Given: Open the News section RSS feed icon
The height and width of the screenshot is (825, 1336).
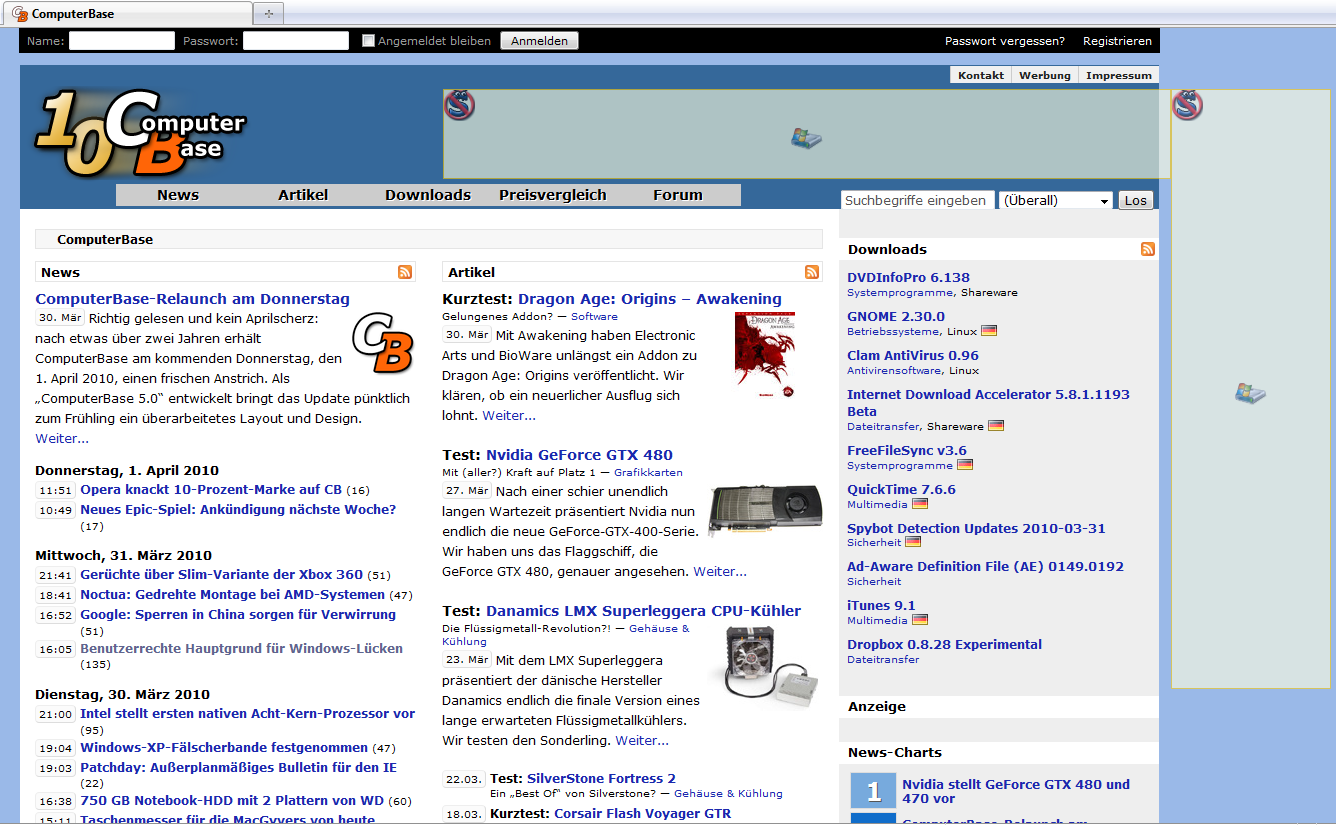Looking at the screenshot, I should [x=405, y=272].
